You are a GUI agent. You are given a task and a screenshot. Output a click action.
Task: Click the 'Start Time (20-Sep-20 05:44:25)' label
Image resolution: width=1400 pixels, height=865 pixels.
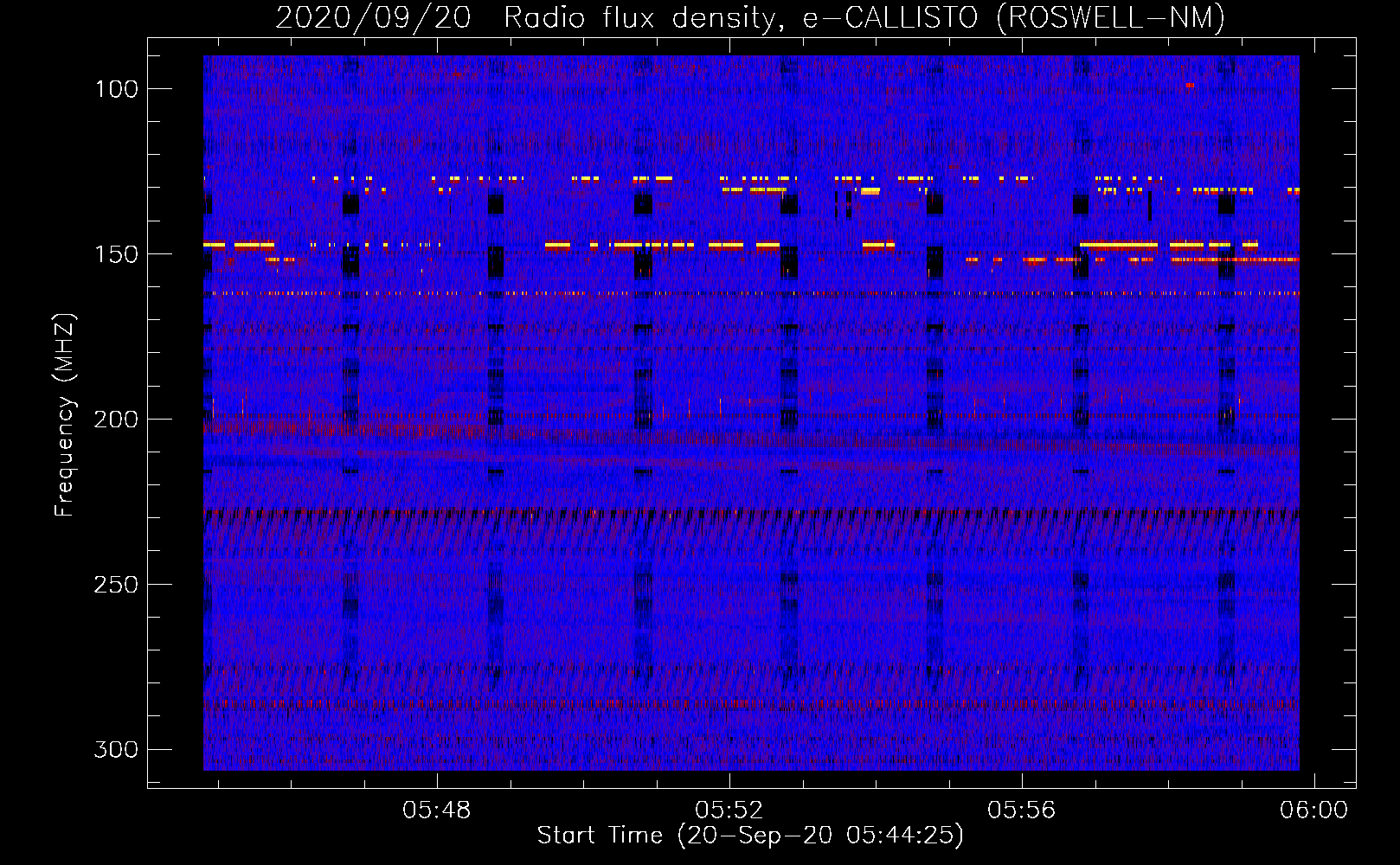750,836
